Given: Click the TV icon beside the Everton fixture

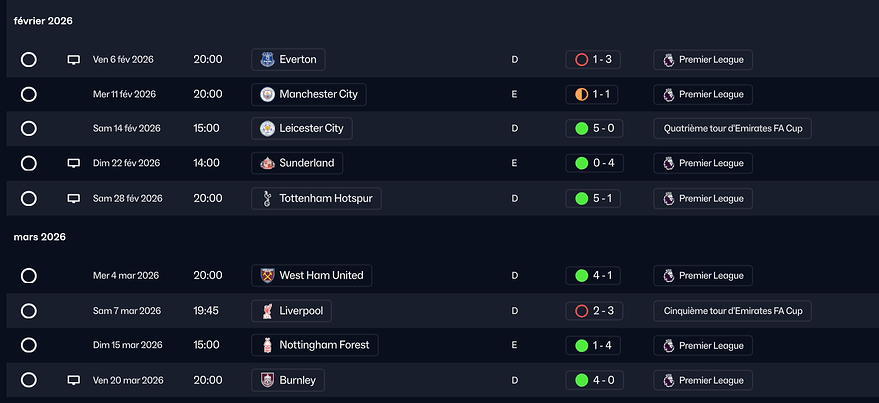Looking at the screenshot, I should click(73, 60).
